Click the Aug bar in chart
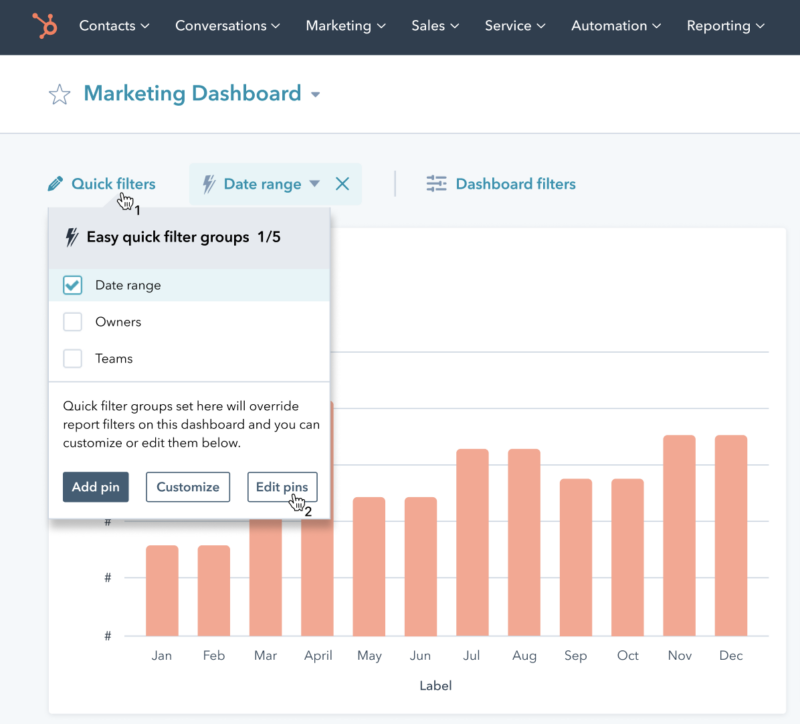 click(524, 542)
